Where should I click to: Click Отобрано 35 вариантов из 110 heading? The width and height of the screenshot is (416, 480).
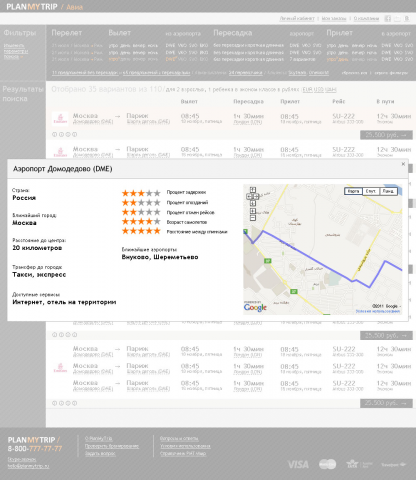click(107, 89)
